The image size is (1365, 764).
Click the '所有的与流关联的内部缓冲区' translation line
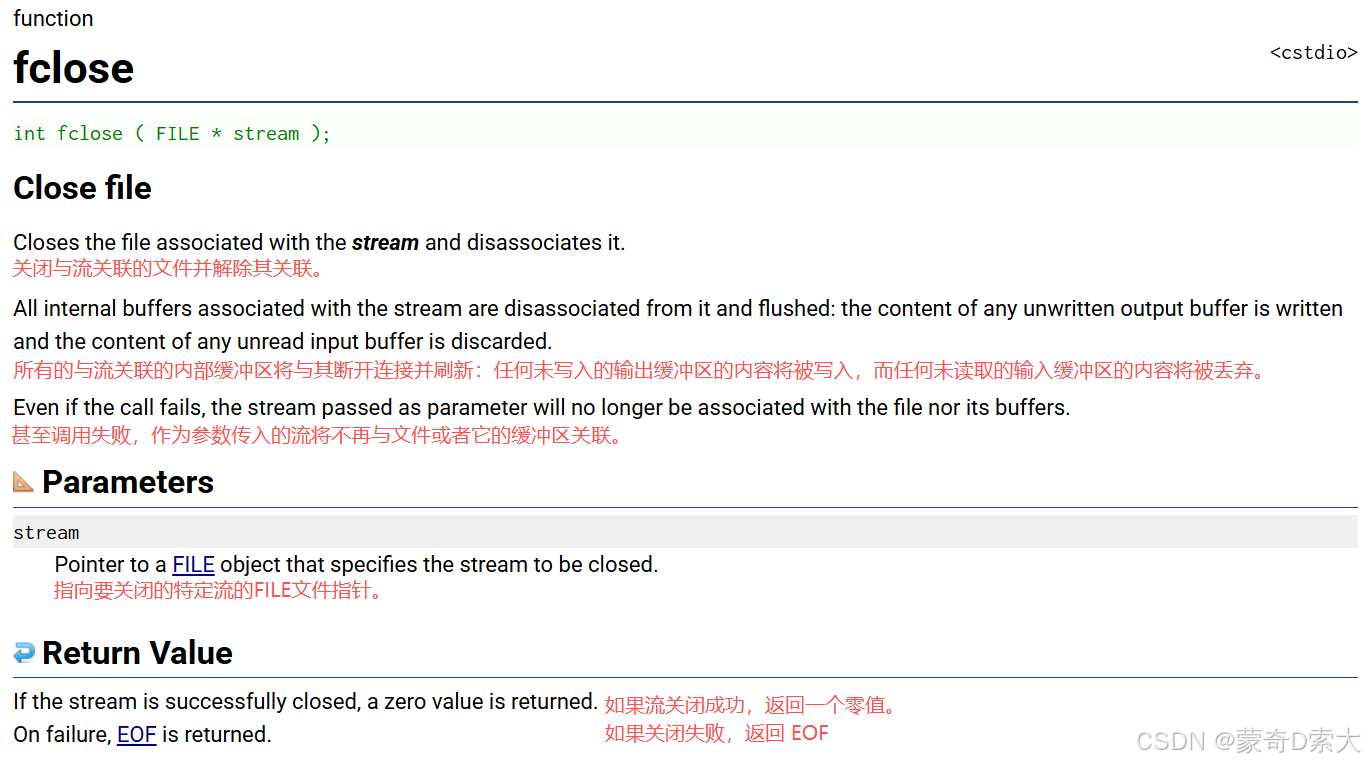click(x=640, y=371)
